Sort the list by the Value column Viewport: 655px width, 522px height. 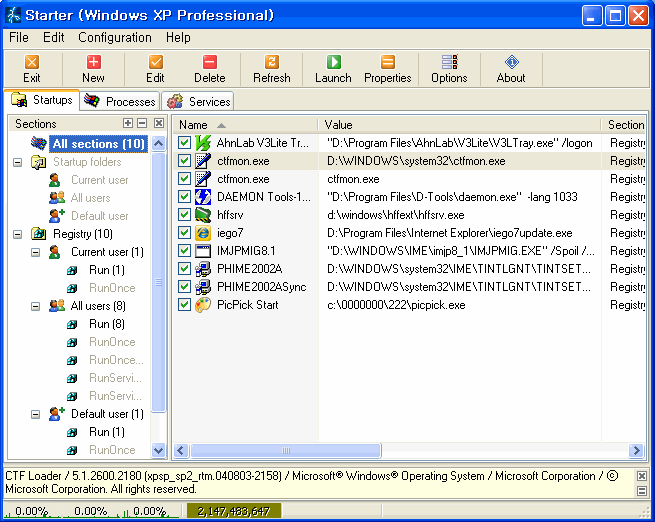click(460, 125)
